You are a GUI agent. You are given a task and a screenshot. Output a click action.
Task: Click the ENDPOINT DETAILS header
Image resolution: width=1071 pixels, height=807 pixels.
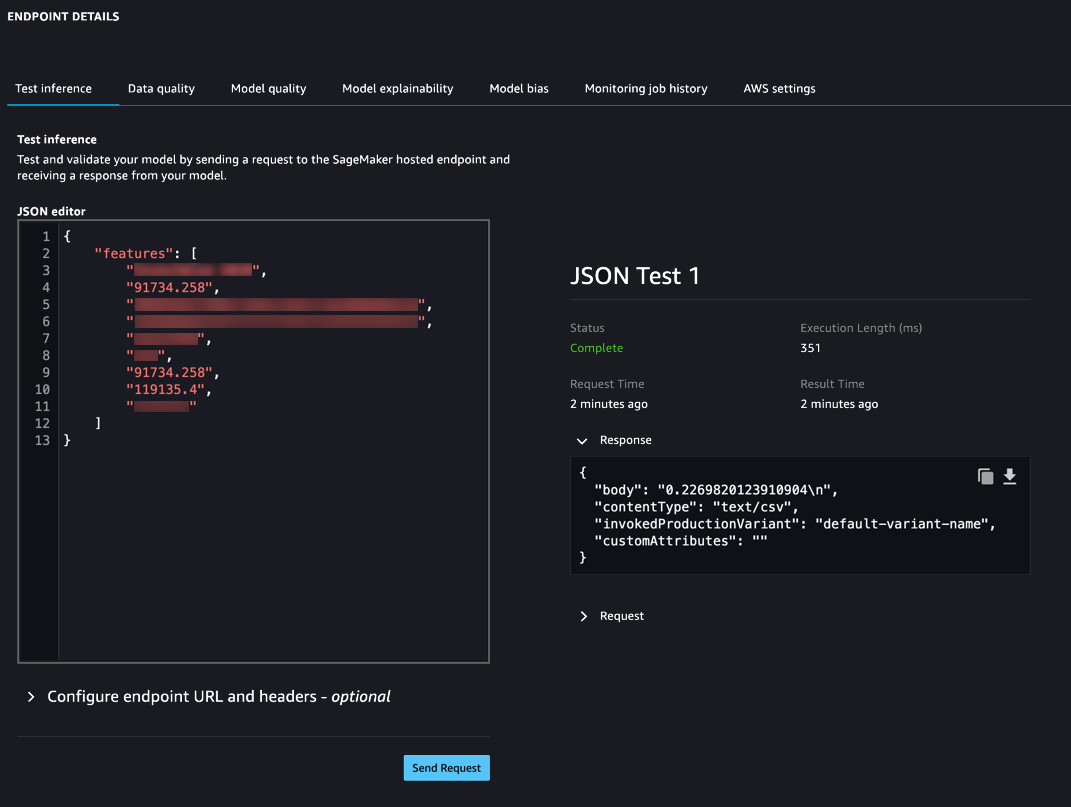[63, 16]
